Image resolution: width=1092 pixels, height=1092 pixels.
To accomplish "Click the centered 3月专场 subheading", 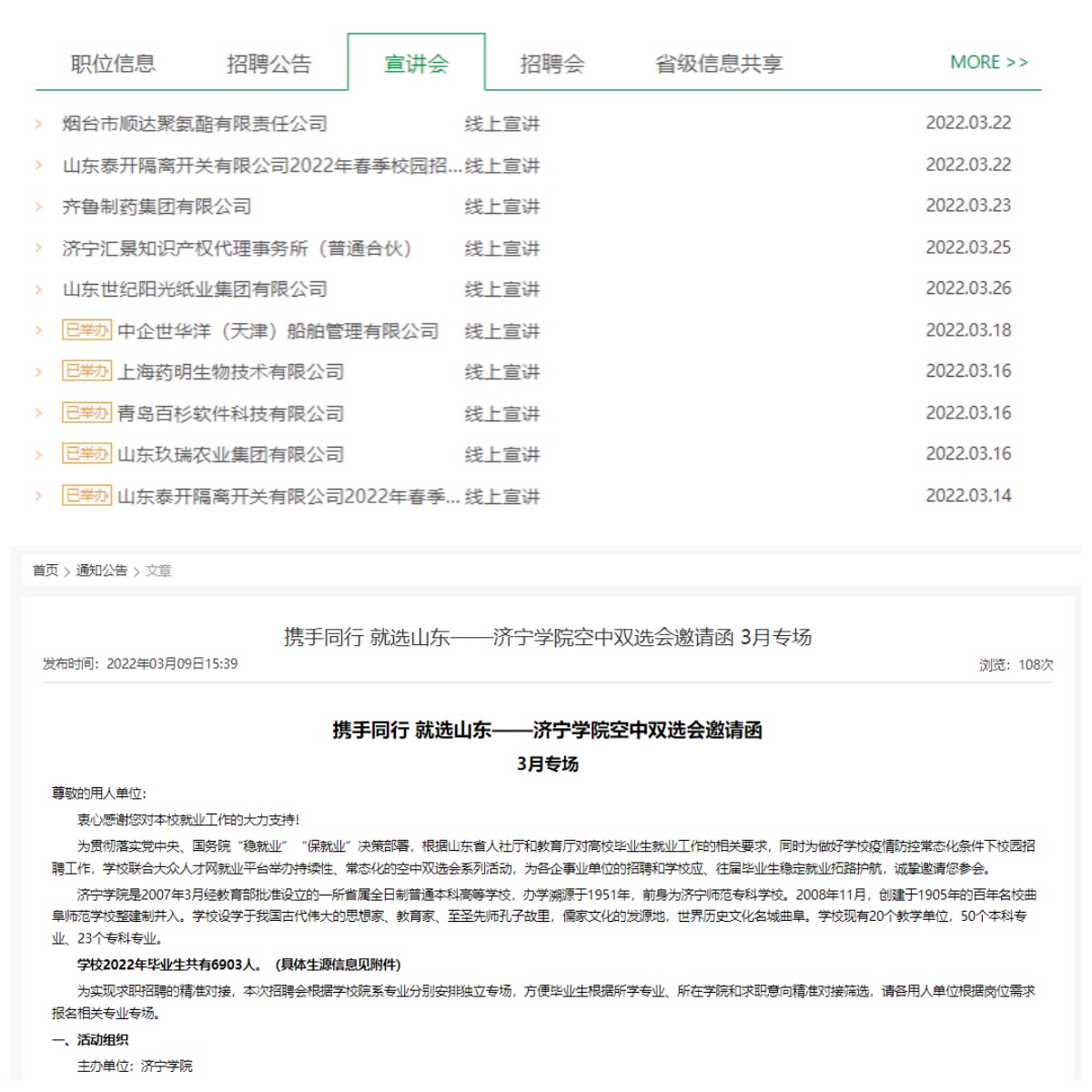I will pos(547,763).
